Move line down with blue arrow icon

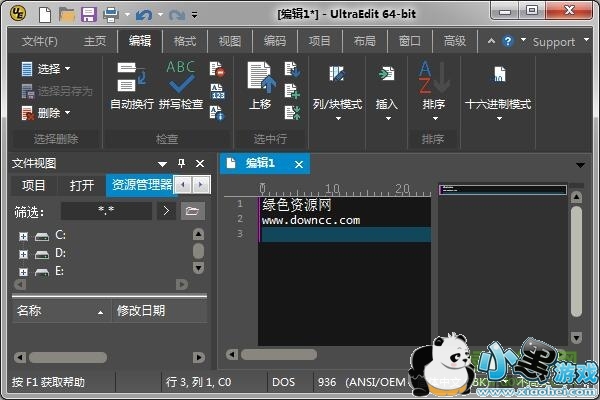point(292,70)
